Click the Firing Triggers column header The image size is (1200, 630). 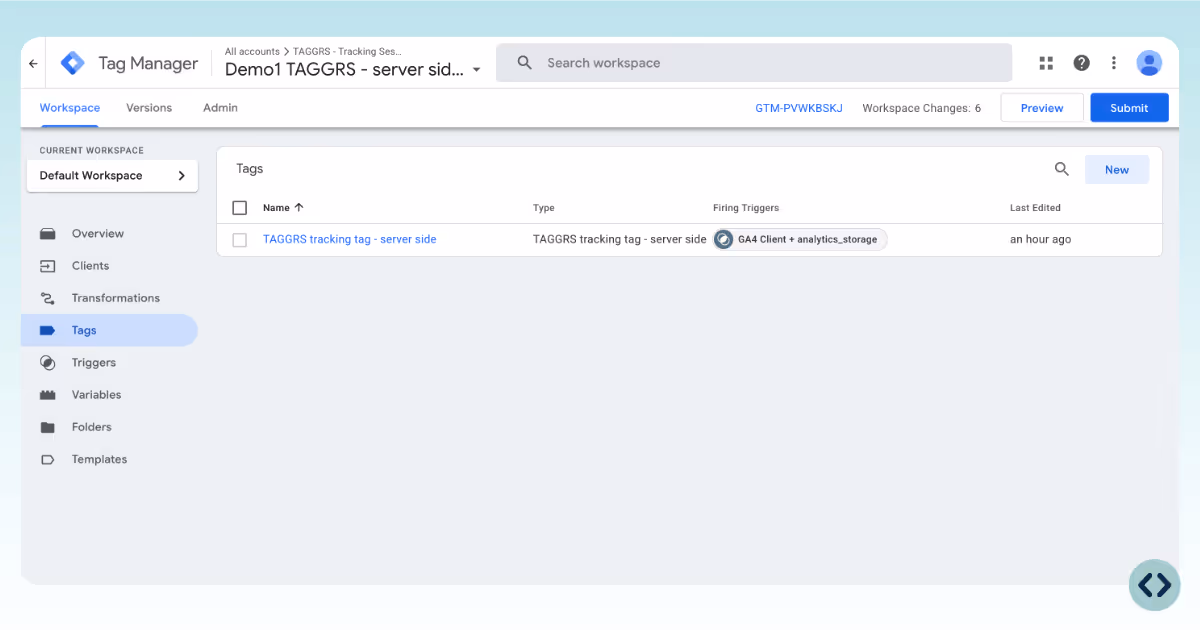(x=746, y=208)
